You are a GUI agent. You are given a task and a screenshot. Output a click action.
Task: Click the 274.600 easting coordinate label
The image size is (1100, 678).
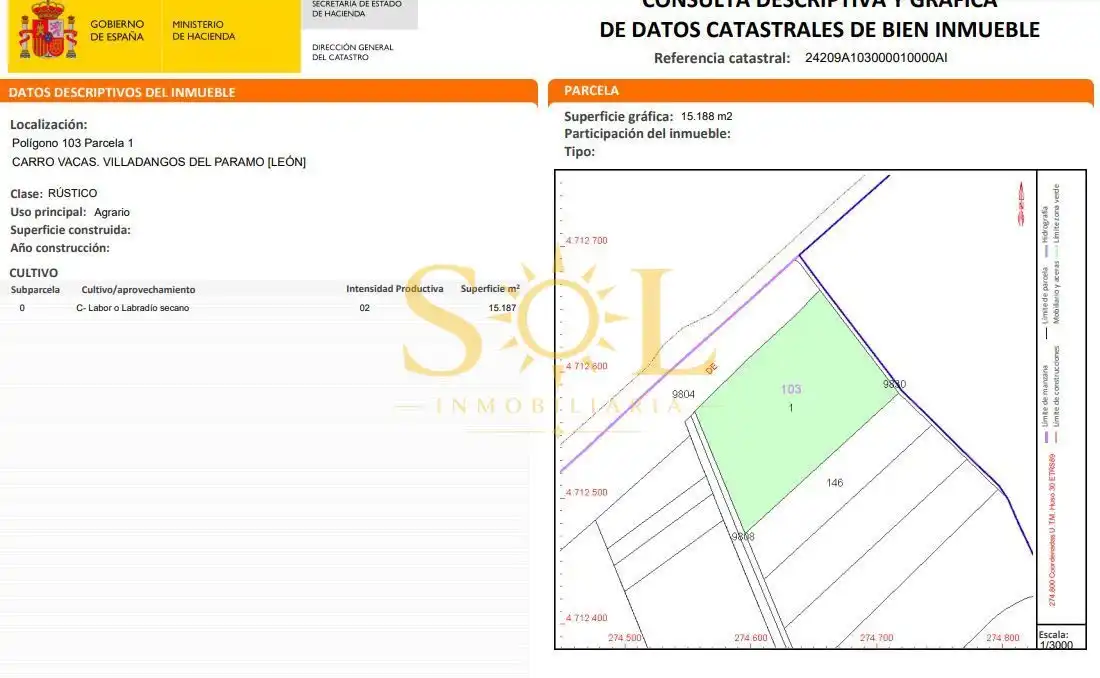tap(751, 638)
